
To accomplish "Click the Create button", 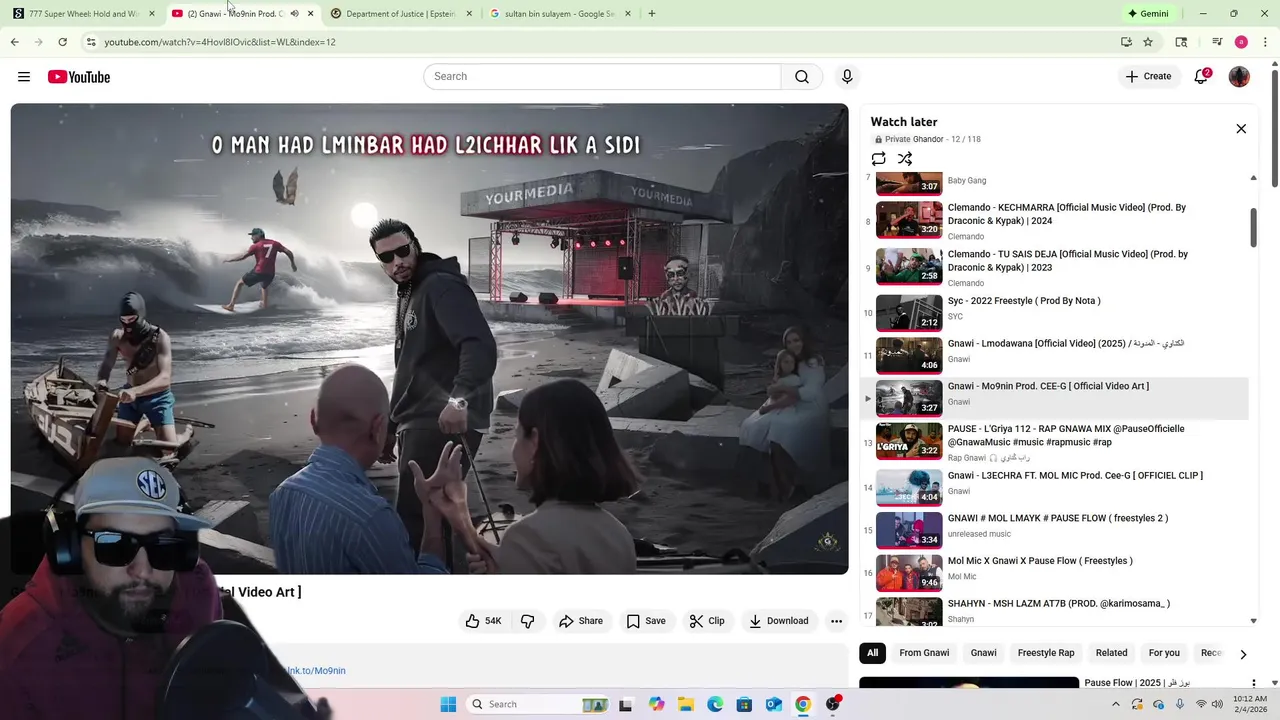I will tap(1148, 77).
